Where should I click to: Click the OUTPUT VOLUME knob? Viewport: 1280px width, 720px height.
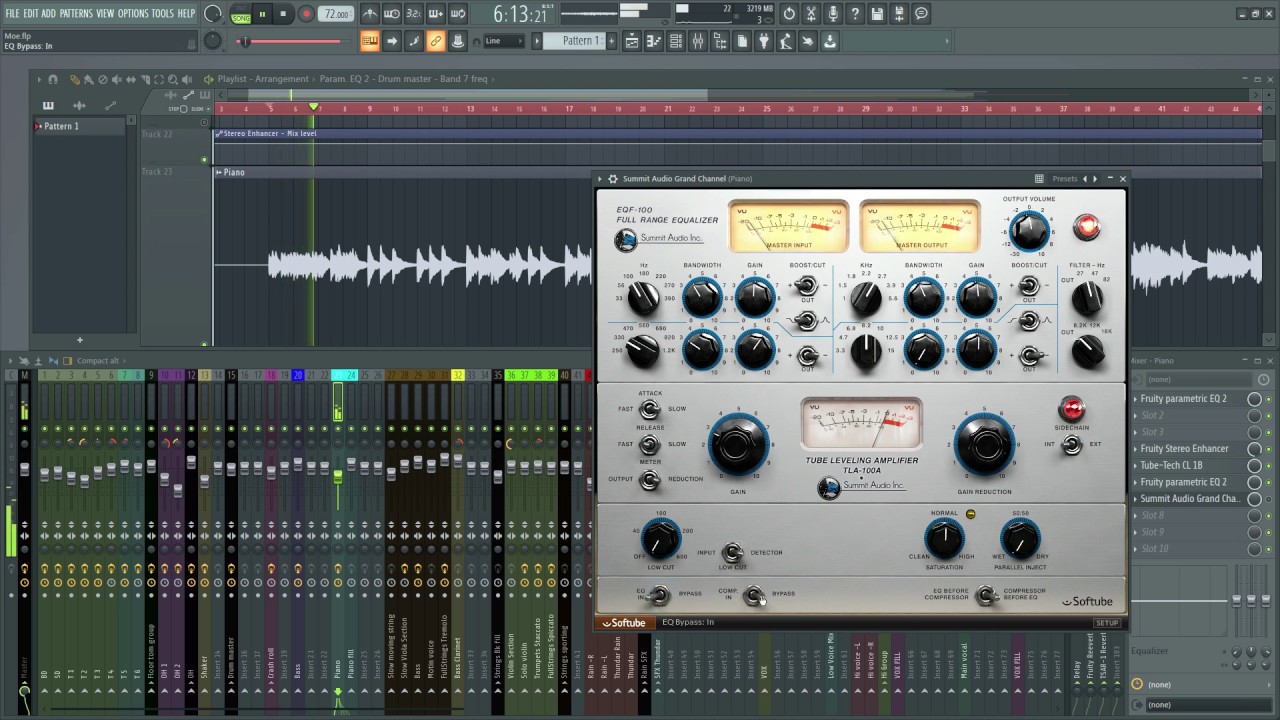point(1029,231)
